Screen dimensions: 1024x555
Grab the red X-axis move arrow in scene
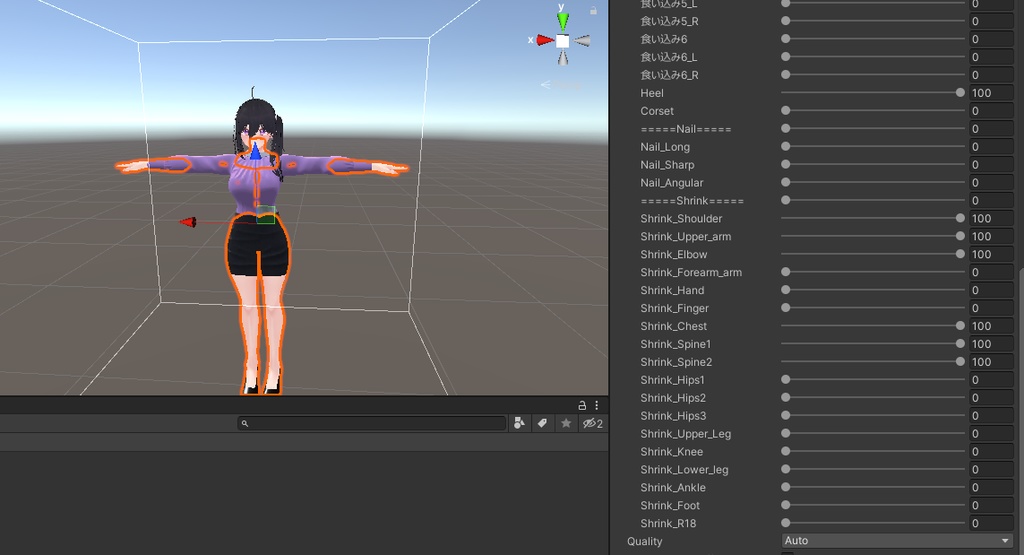pos(188,223)
